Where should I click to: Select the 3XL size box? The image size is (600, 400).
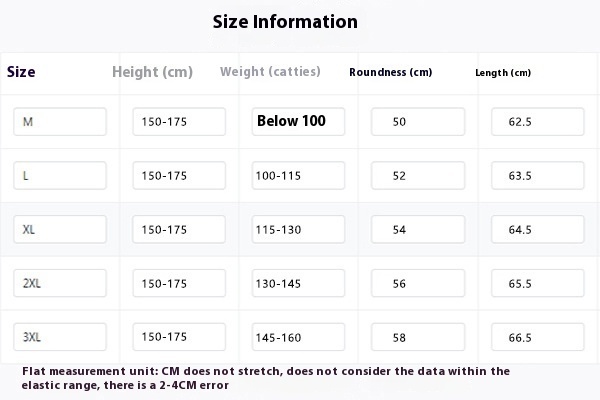click(x=60, y=337)
